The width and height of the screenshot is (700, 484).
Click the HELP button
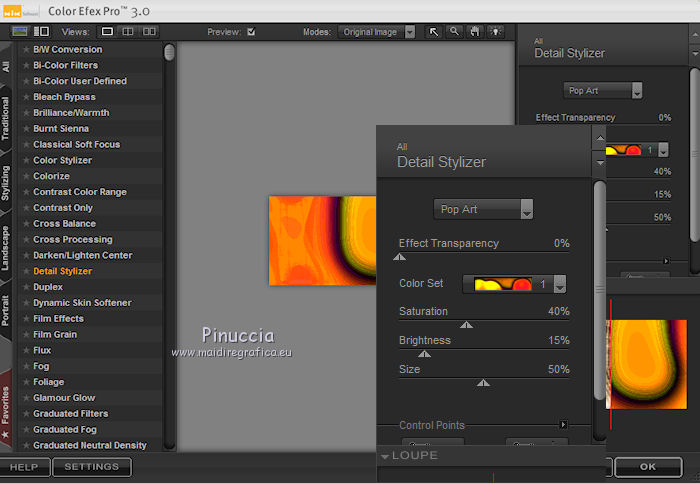[25, 467]
